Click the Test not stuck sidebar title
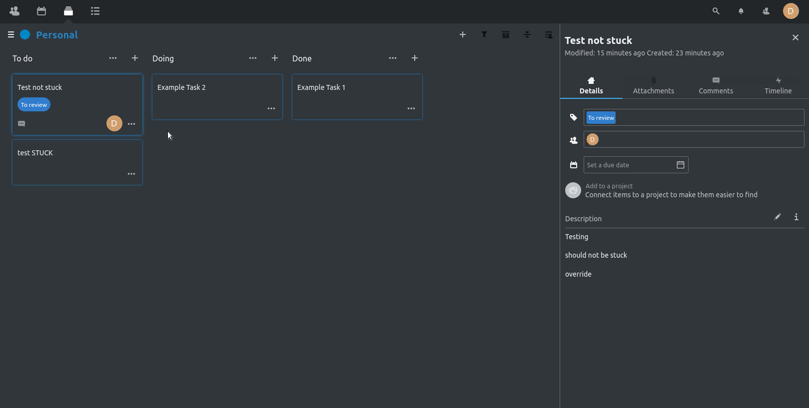Viewport: 809px width, 408px height. [x=598, y=40]
